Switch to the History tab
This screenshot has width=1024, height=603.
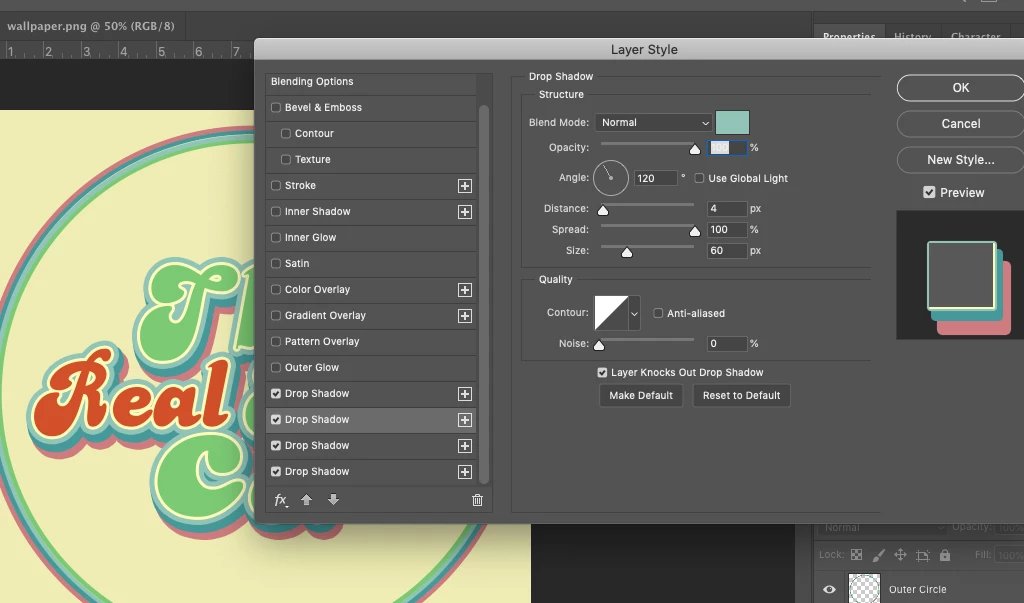912,37
